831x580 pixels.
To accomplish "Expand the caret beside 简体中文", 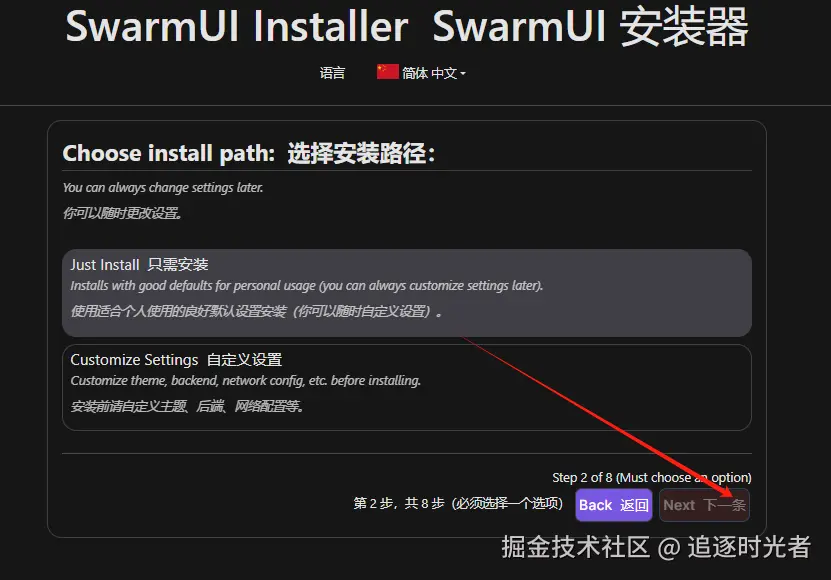I will pyautogui.click(x=463, y=74).
